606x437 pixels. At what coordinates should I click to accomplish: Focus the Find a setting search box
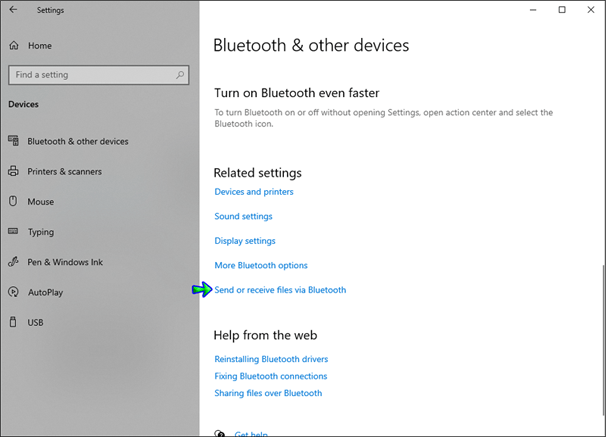[99, 75]
